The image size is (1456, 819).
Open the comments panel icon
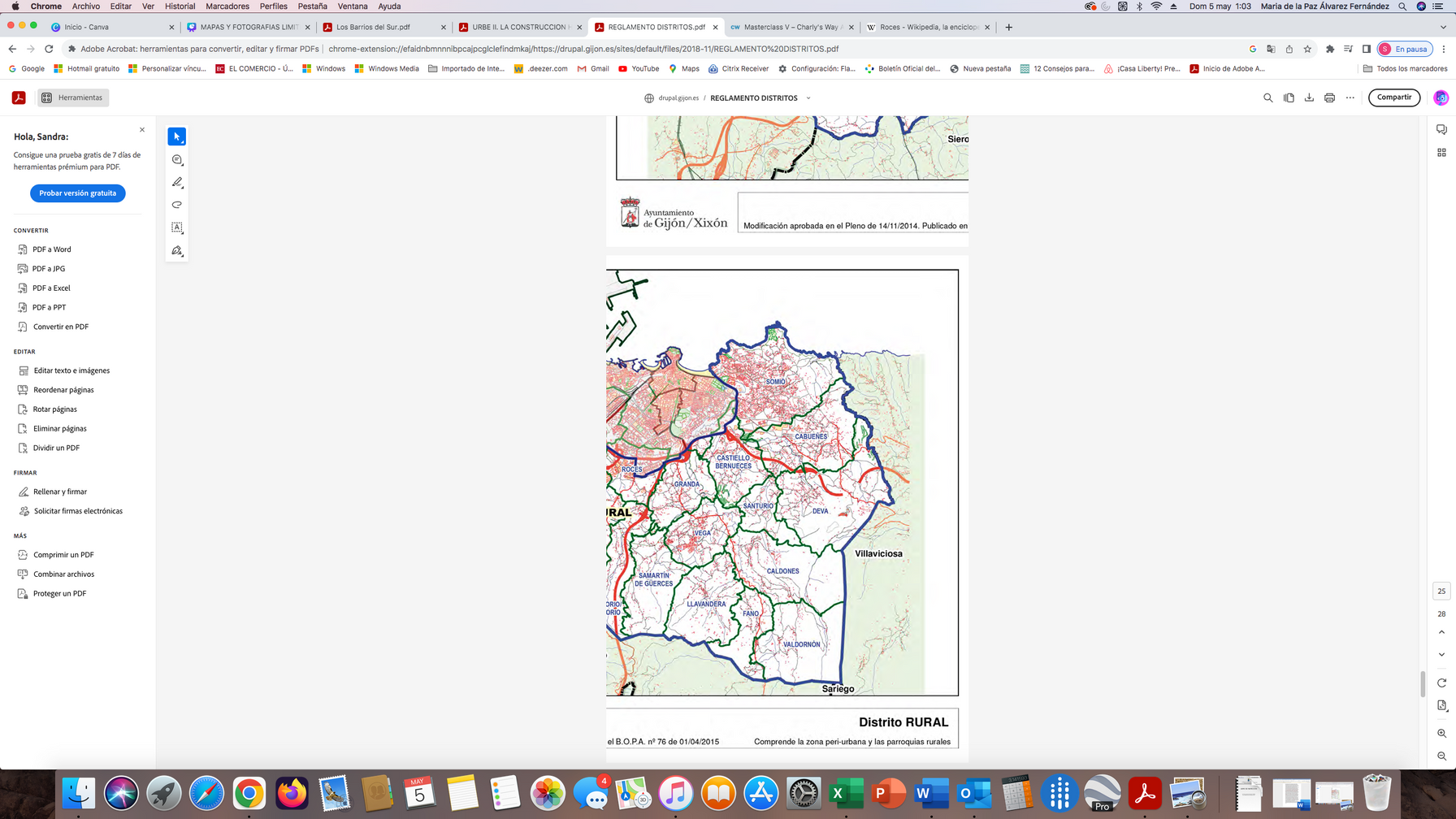(x=1441, y=130)
